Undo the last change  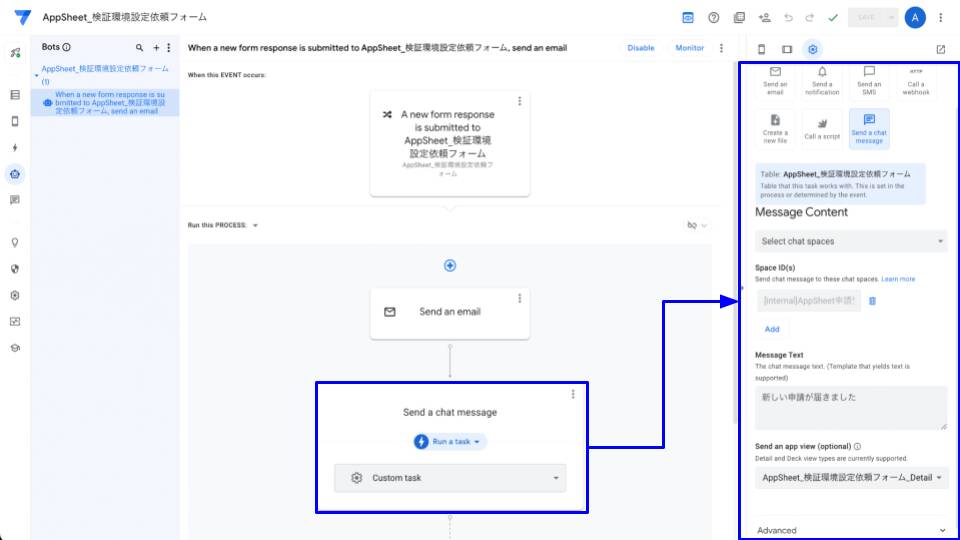pos(789,18)
